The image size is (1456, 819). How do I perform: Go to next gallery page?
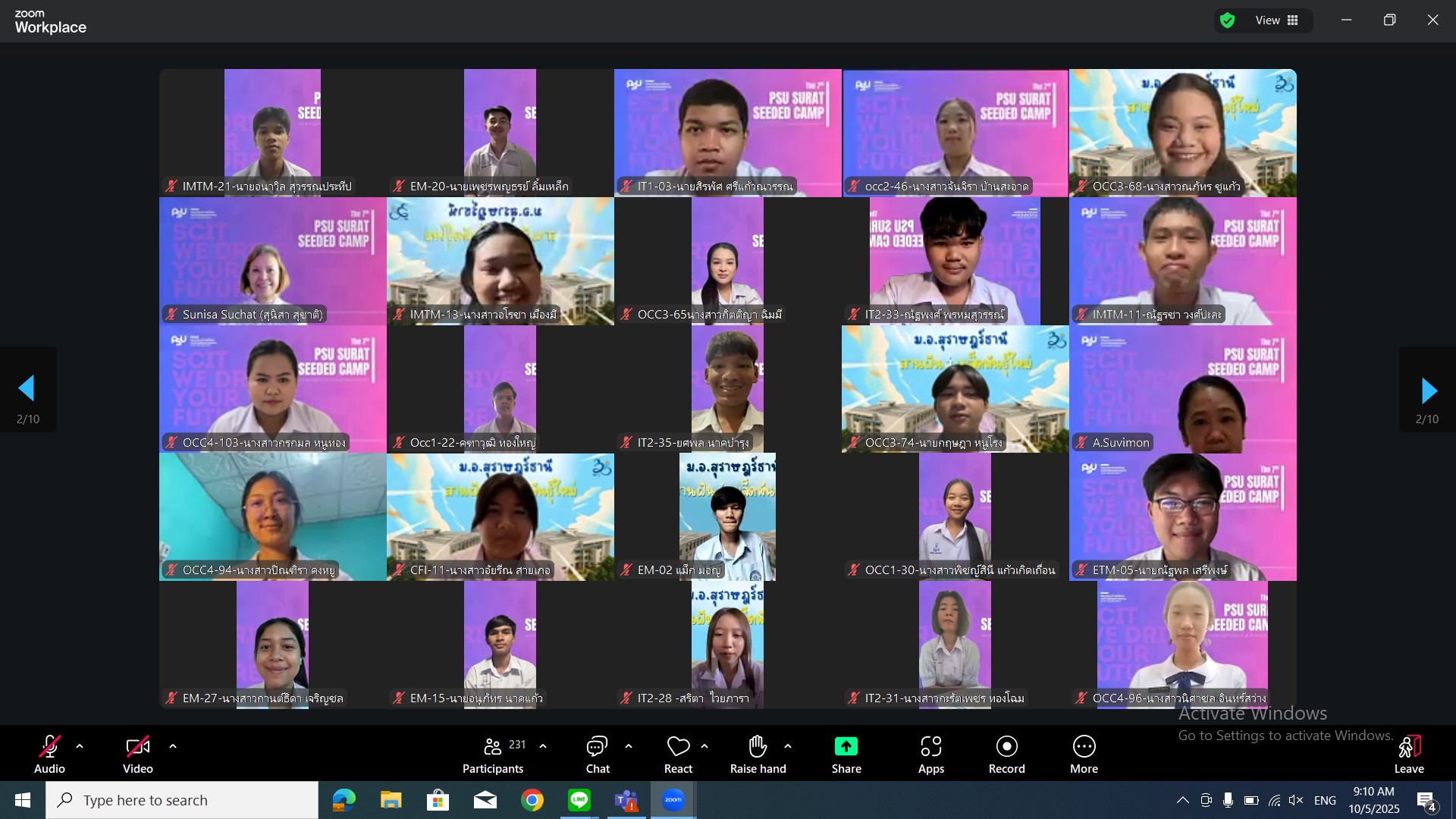tap(1429, 391)
